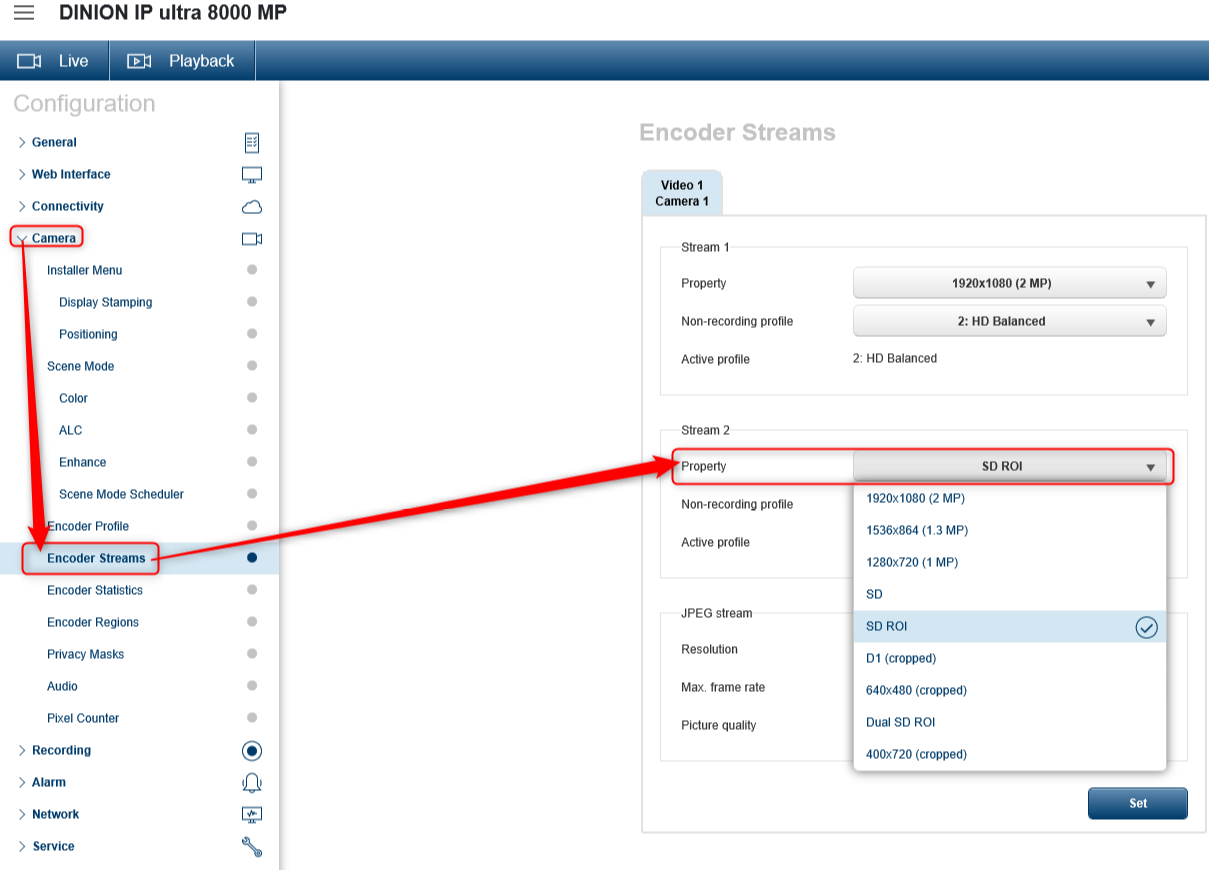Viewport: 1209px width, 877px height.
Task: Open Display Stamping page
Action: point(106,302)
